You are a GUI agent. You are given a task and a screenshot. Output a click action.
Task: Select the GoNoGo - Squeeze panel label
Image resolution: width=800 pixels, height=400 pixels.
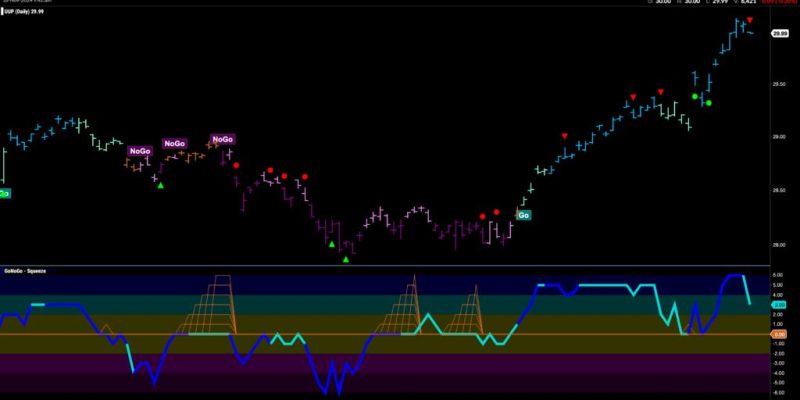[x=26, y=271]
